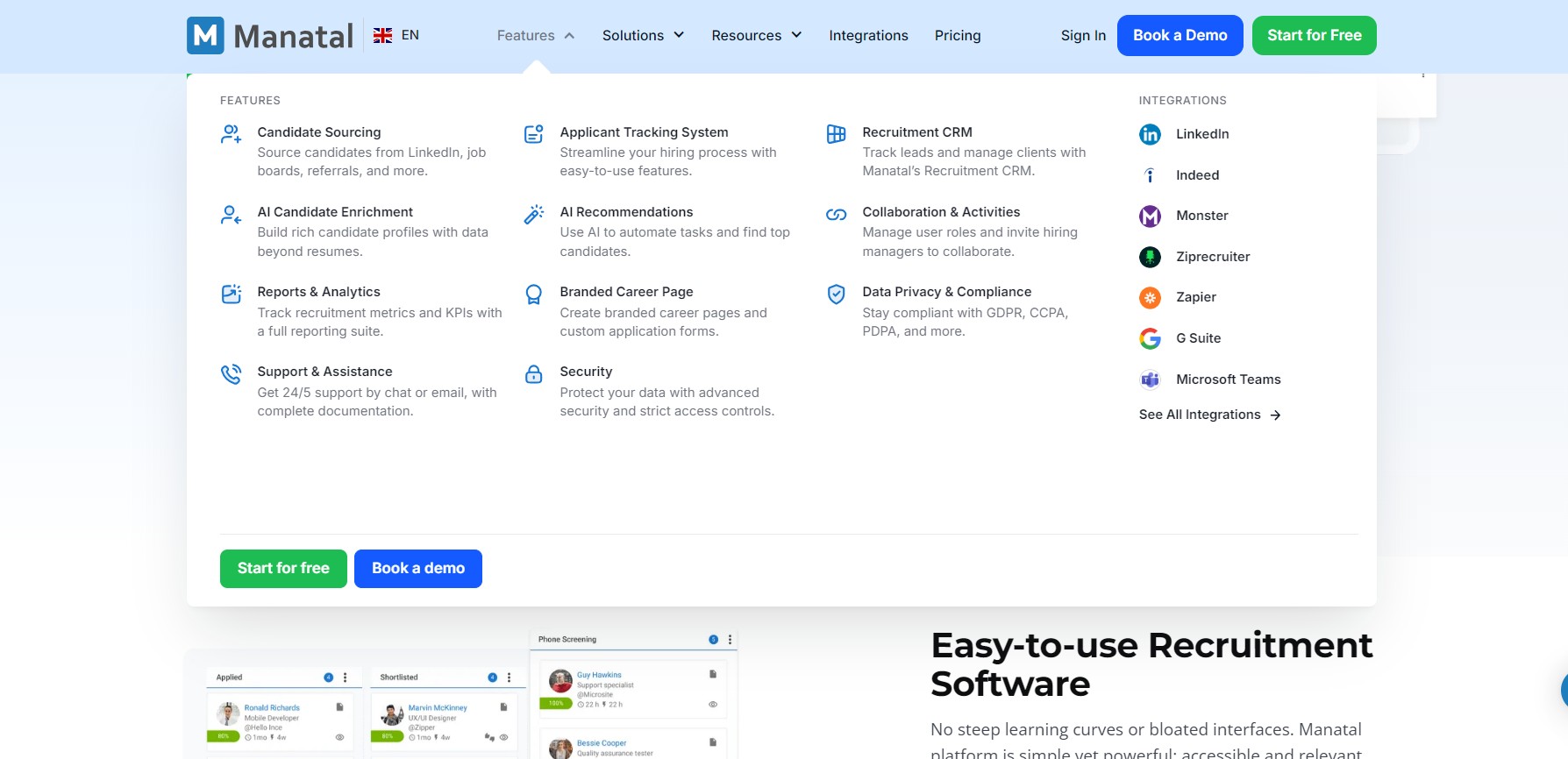The width and height of the screenshot is (1568, 759).
Task: Click the green Start for free menu button
Action: tap(283, 569)
